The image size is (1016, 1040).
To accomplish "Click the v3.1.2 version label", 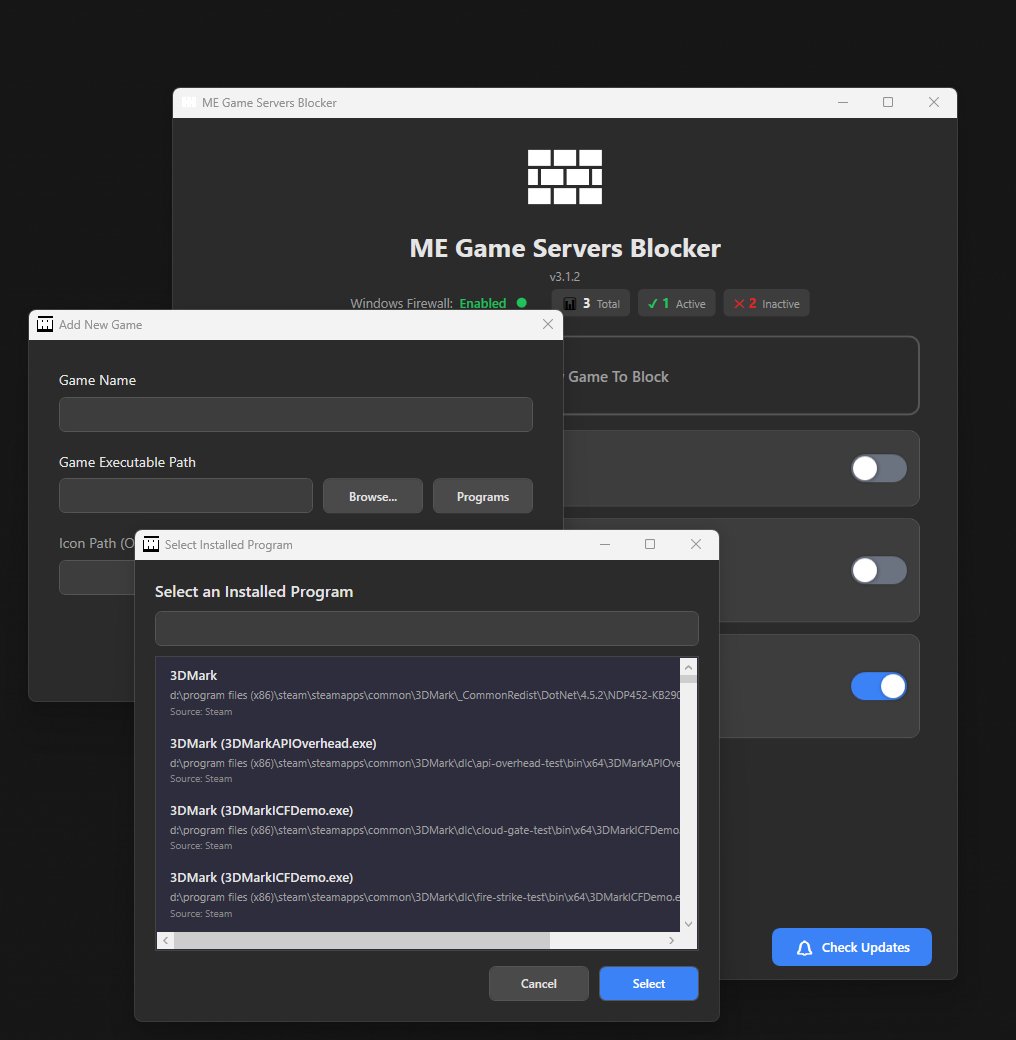I will pyautogui.click(x=564, y=277).
